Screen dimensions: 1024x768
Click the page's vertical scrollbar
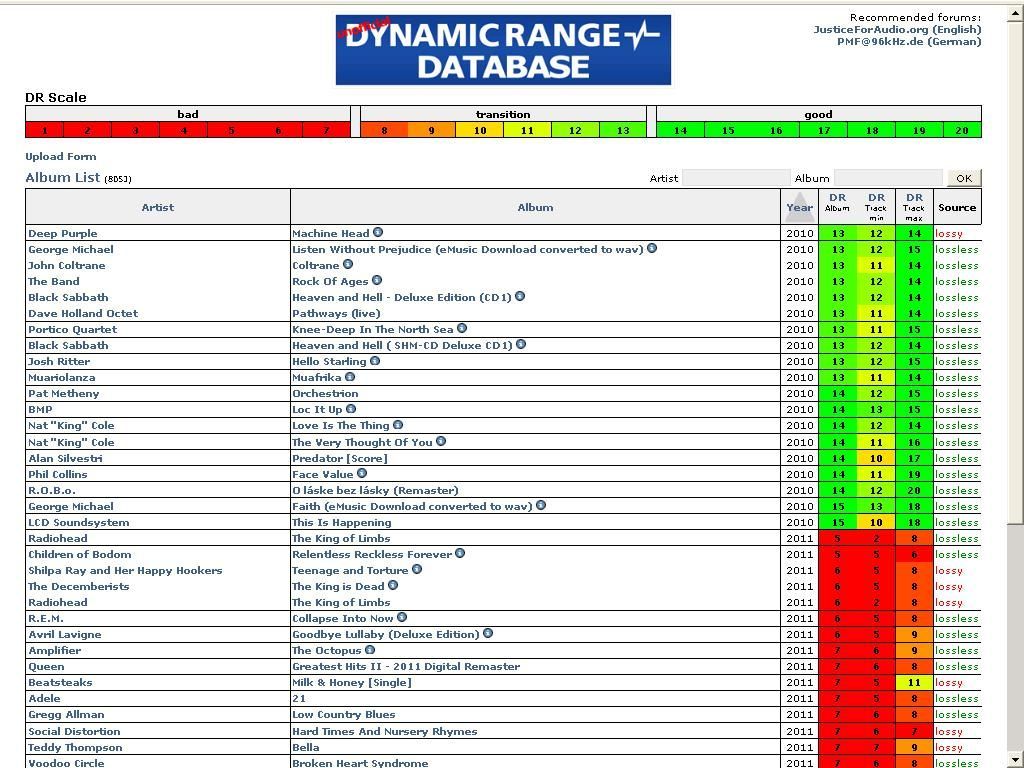point(1016,385)
